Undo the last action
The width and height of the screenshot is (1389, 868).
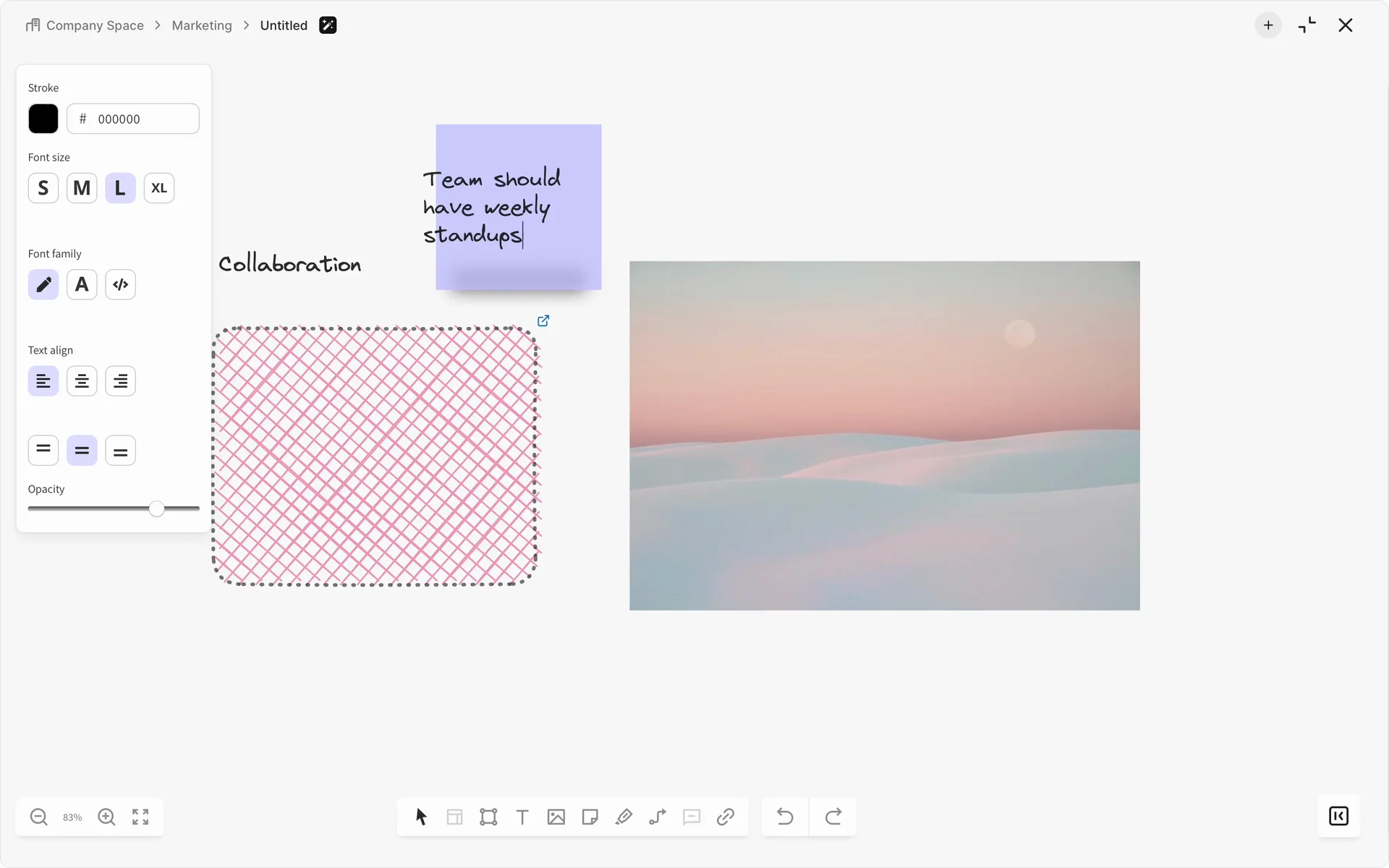tap(785, 817)
